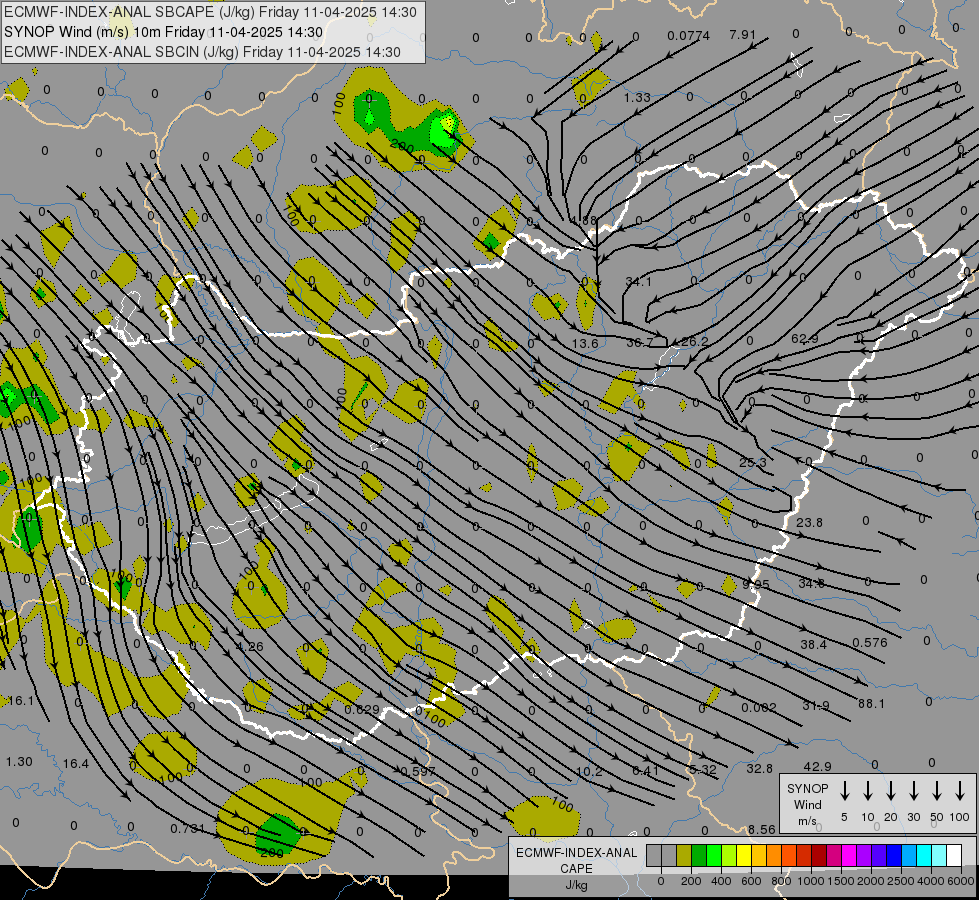The height and width of the screenshot is (900, 979).
Task: Click the 6.41 station value
Action: [x=645, y=771]
